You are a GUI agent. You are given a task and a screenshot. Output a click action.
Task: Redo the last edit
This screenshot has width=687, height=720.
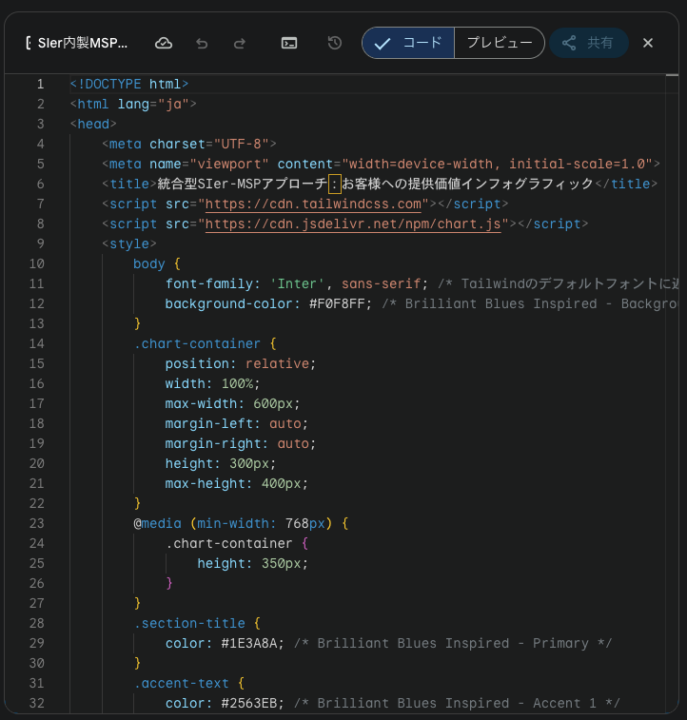point(240,43)
